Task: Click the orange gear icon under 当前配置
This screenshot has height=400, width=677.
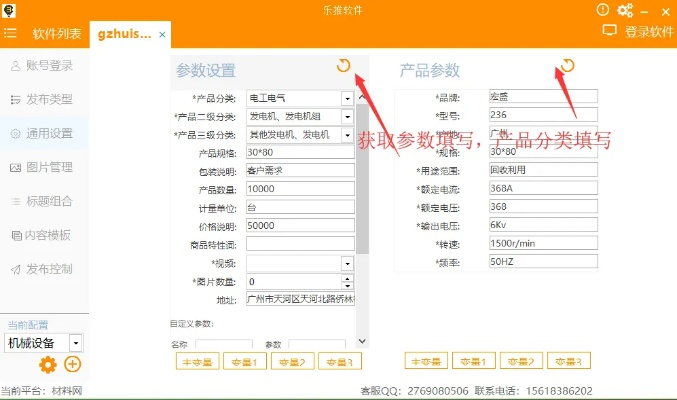Action: [x=46, y=365]
